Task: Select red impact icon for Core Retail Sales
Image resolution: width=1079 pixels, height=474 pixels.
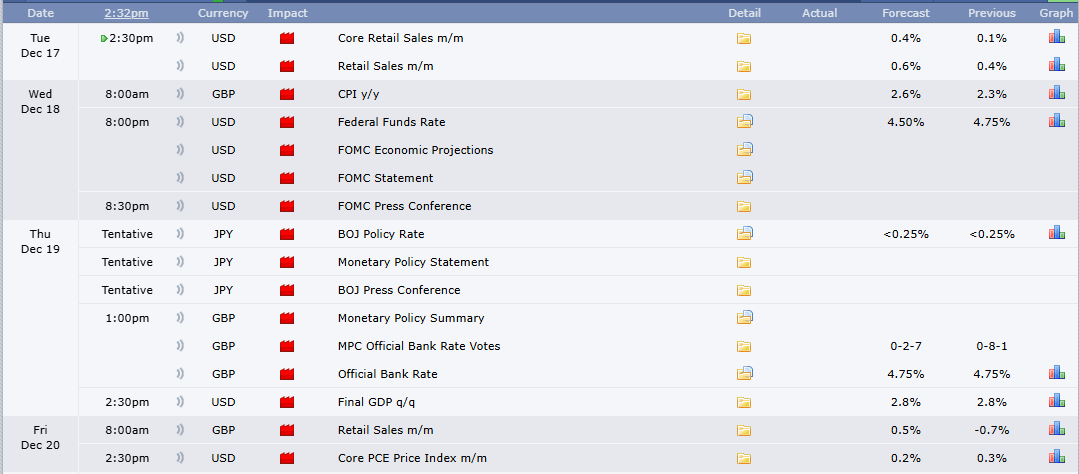Action: pyautogui.click(x=287, y=39)
